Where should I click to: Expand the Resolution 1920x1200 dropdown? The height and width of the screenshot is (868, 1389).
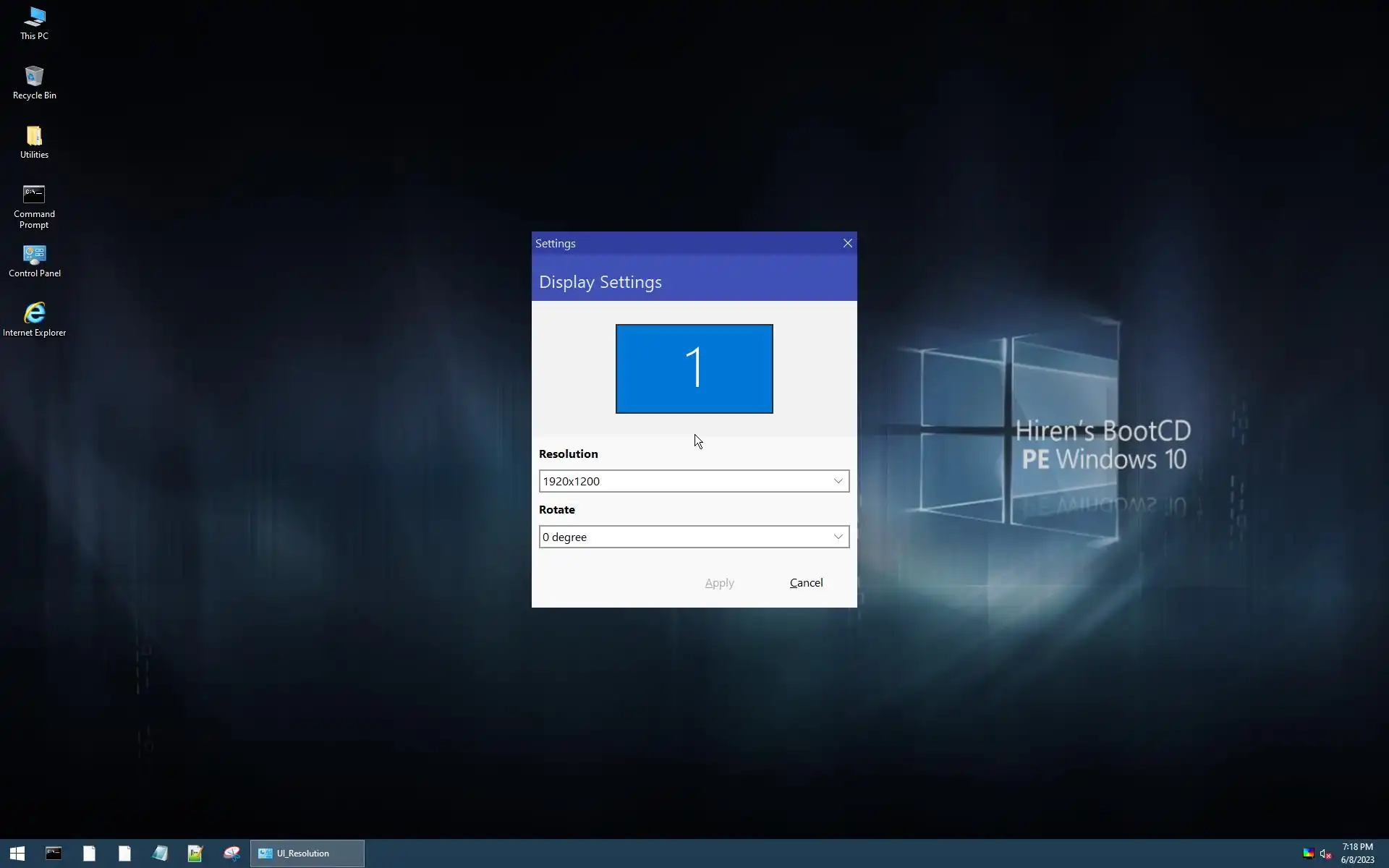click(x=694, y=481)
